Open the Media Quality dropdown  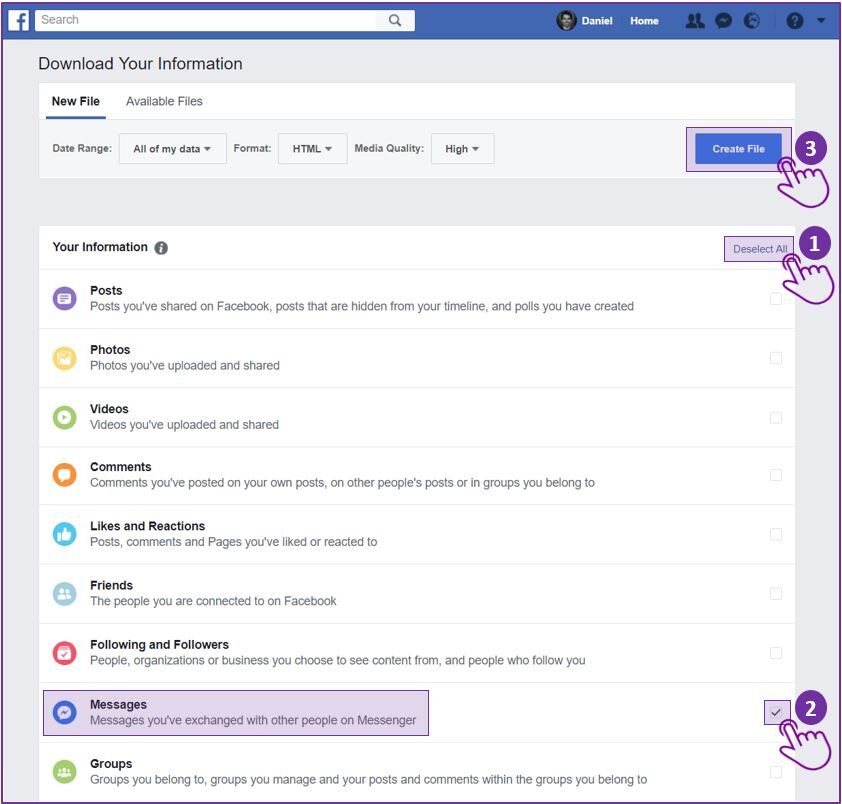pos(461,148)
